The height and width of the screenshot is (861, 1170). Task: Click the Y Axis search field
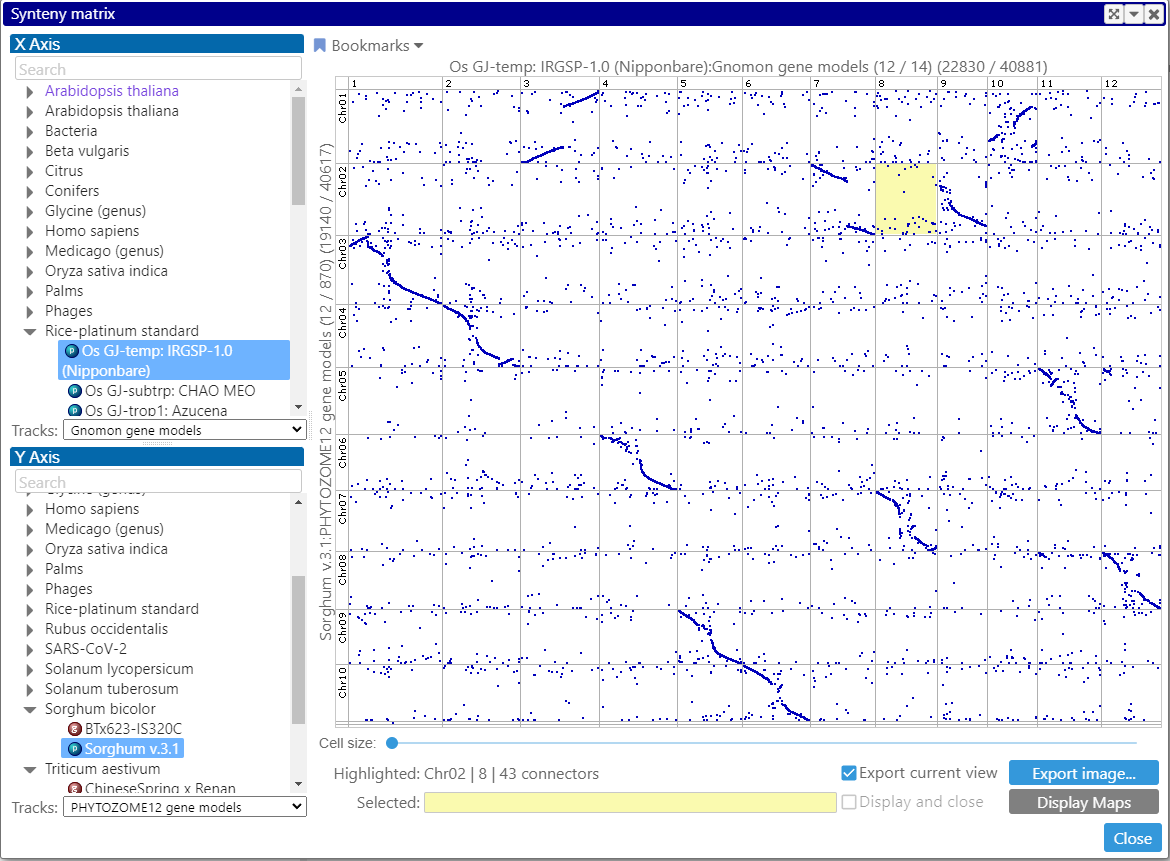158,482
